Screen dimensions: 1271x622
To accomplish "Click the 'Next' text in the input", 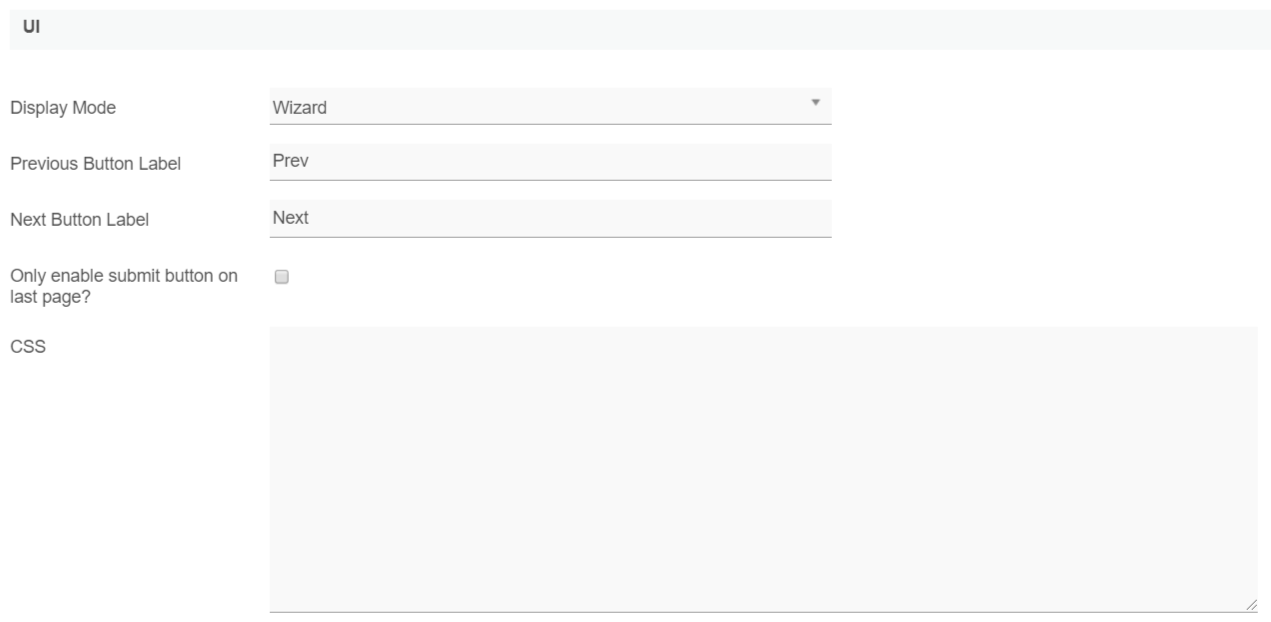I will click(x=290, y=217).
